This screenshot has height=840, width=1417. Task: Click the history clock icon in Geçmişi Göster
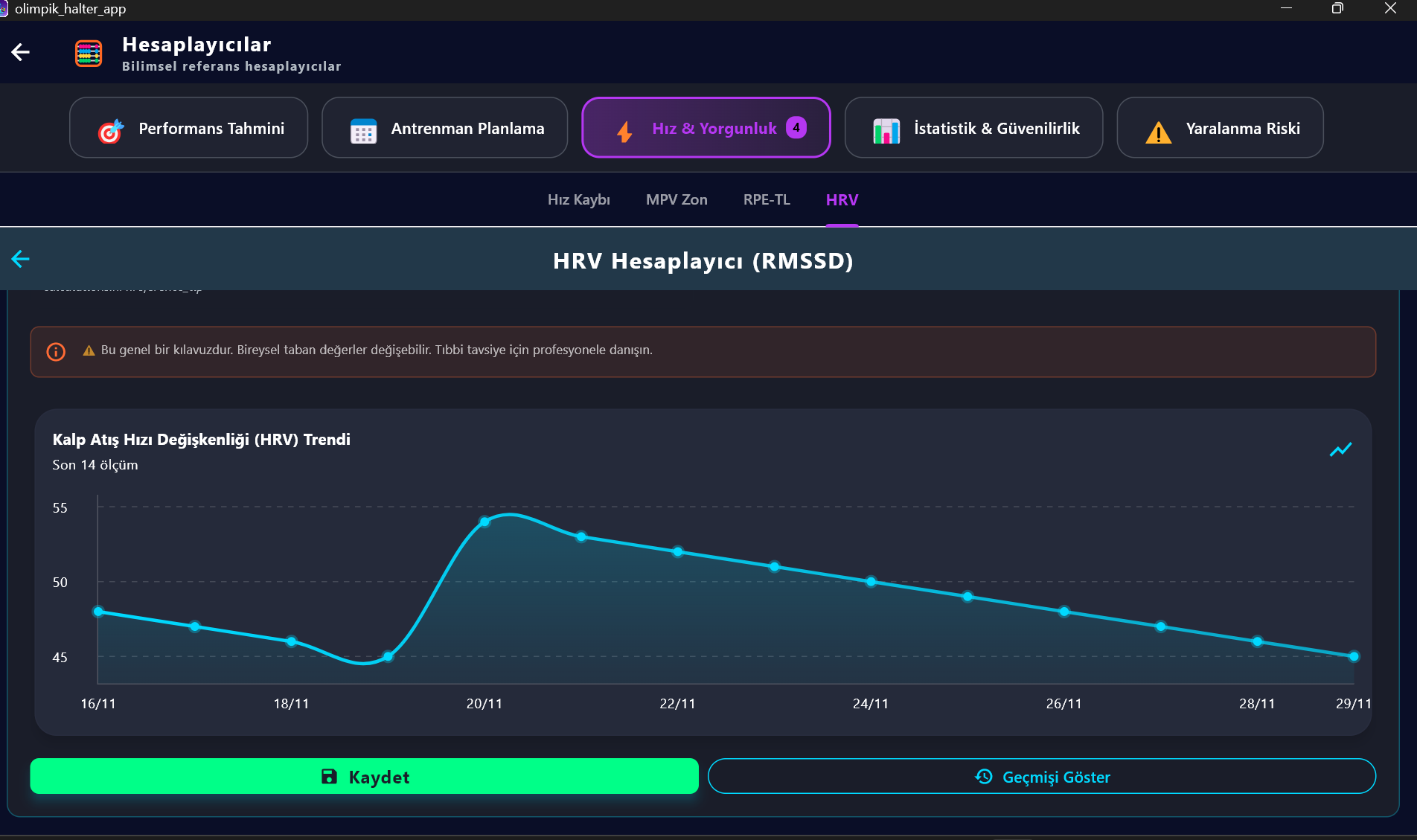(x=982, y=776)
